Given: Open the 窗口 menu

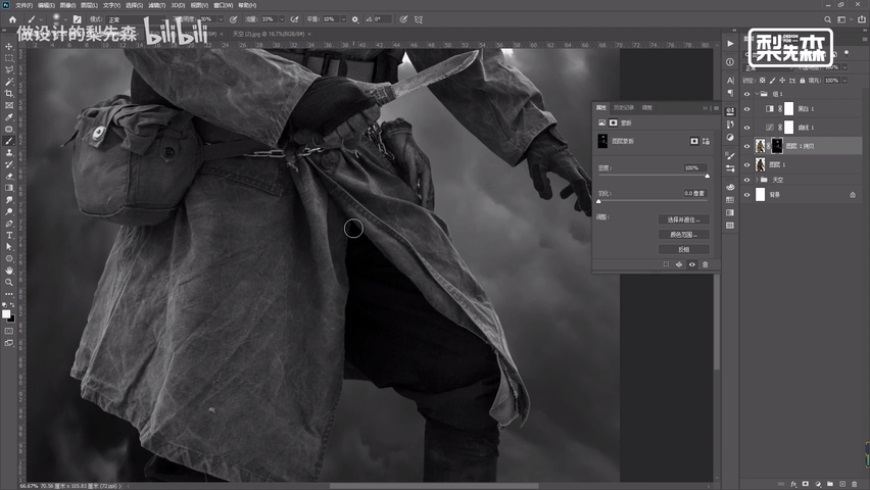Looking at the screenshot, I should coord(224,5).
